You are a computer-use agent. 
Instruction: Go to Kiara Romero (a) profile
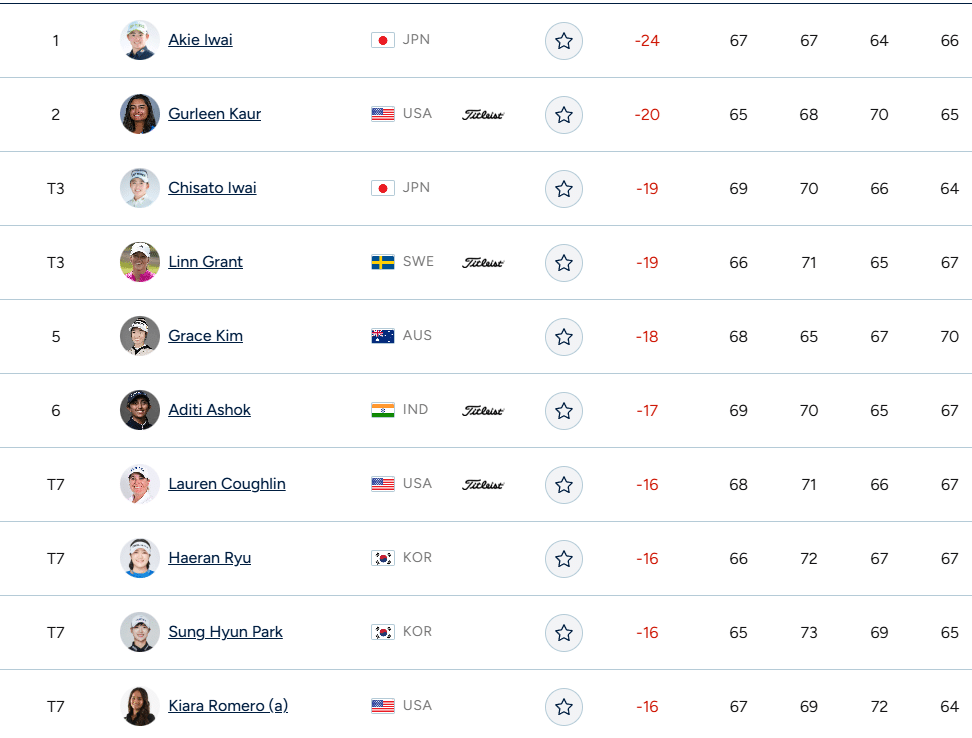point(228,706)
